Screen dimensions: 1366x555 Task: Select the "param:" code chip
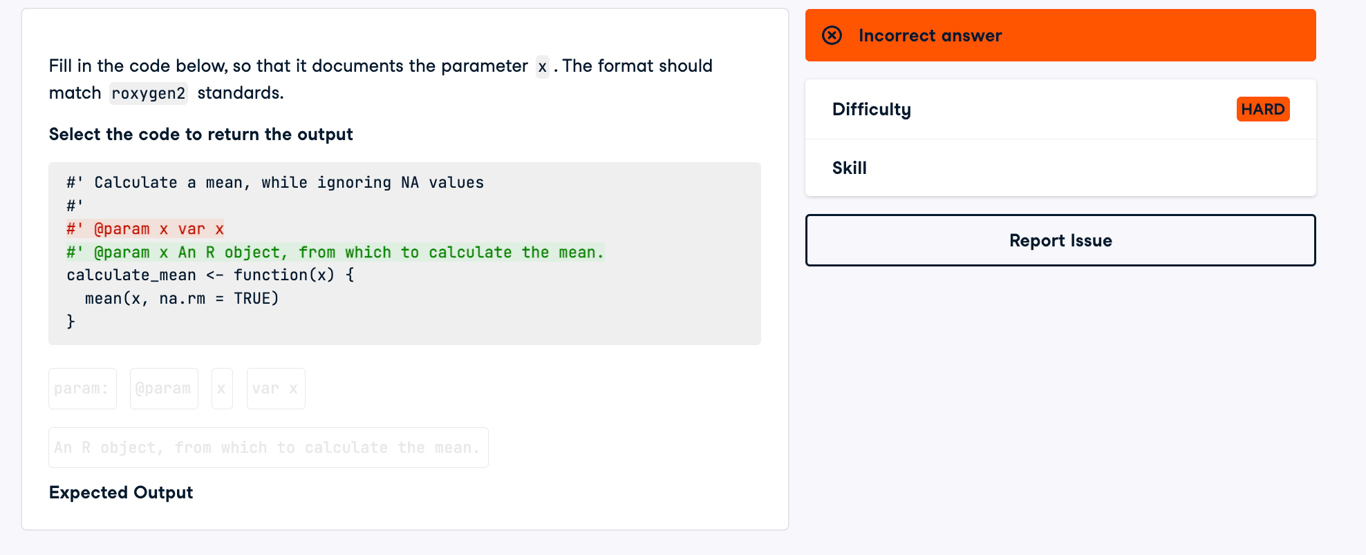click(x=83, y=389)
